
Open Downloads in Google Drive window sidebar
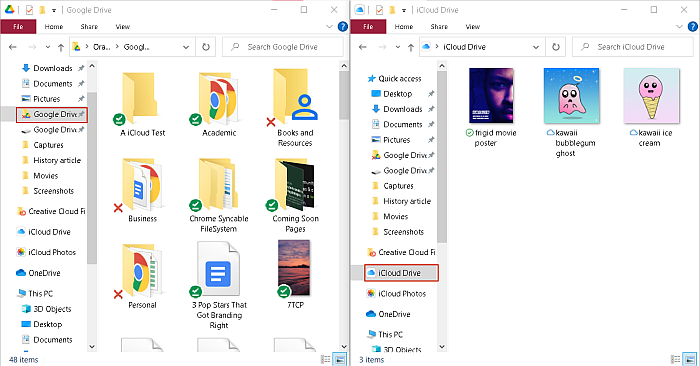coord(53,68)
